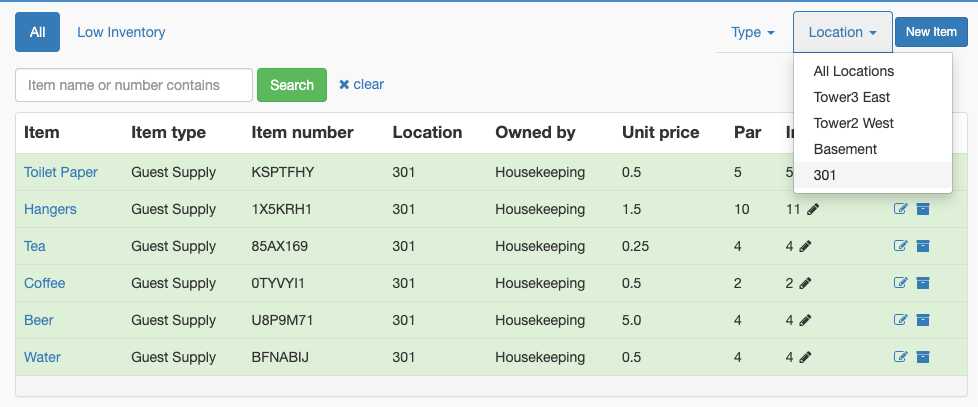This screenshot has height=407, width=978.
Task: Open the Type filter dropdown
Action: (x=752, y=32)
